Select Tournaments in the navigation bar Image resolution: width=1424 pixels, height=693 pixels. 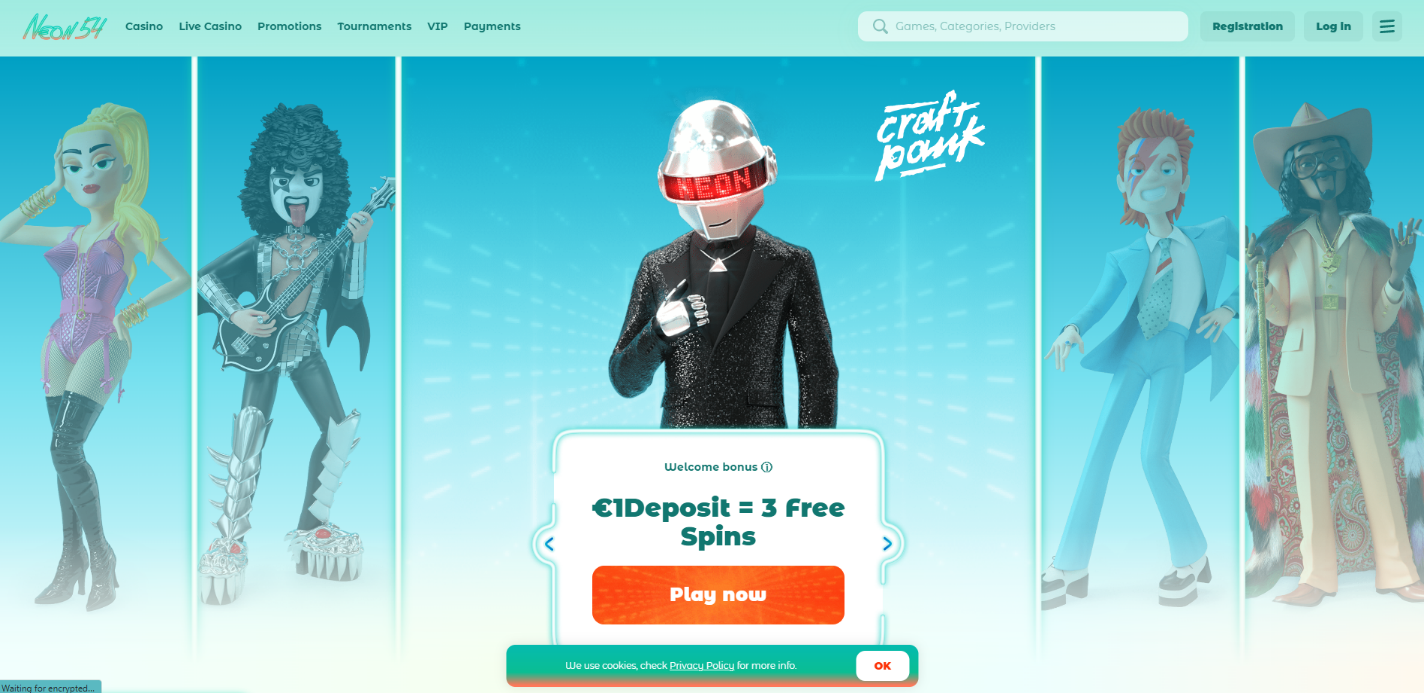pos(374,26)
